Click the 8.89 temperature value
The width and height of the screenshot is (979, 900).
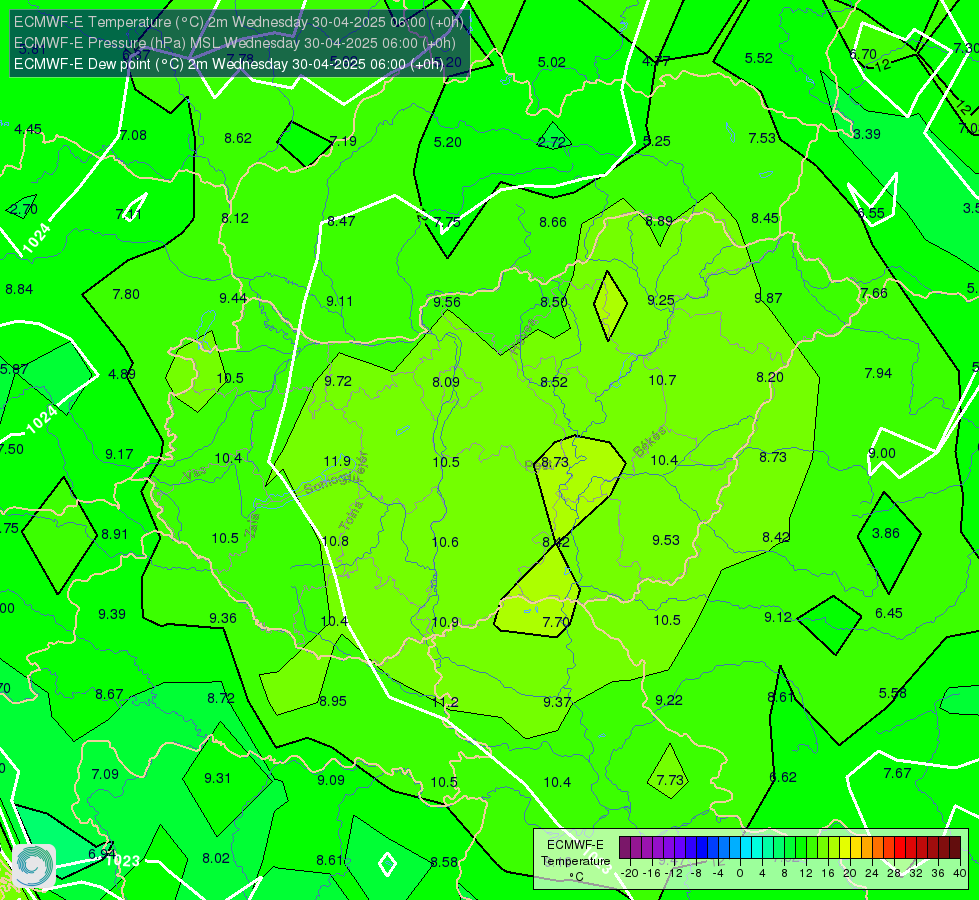659,220
